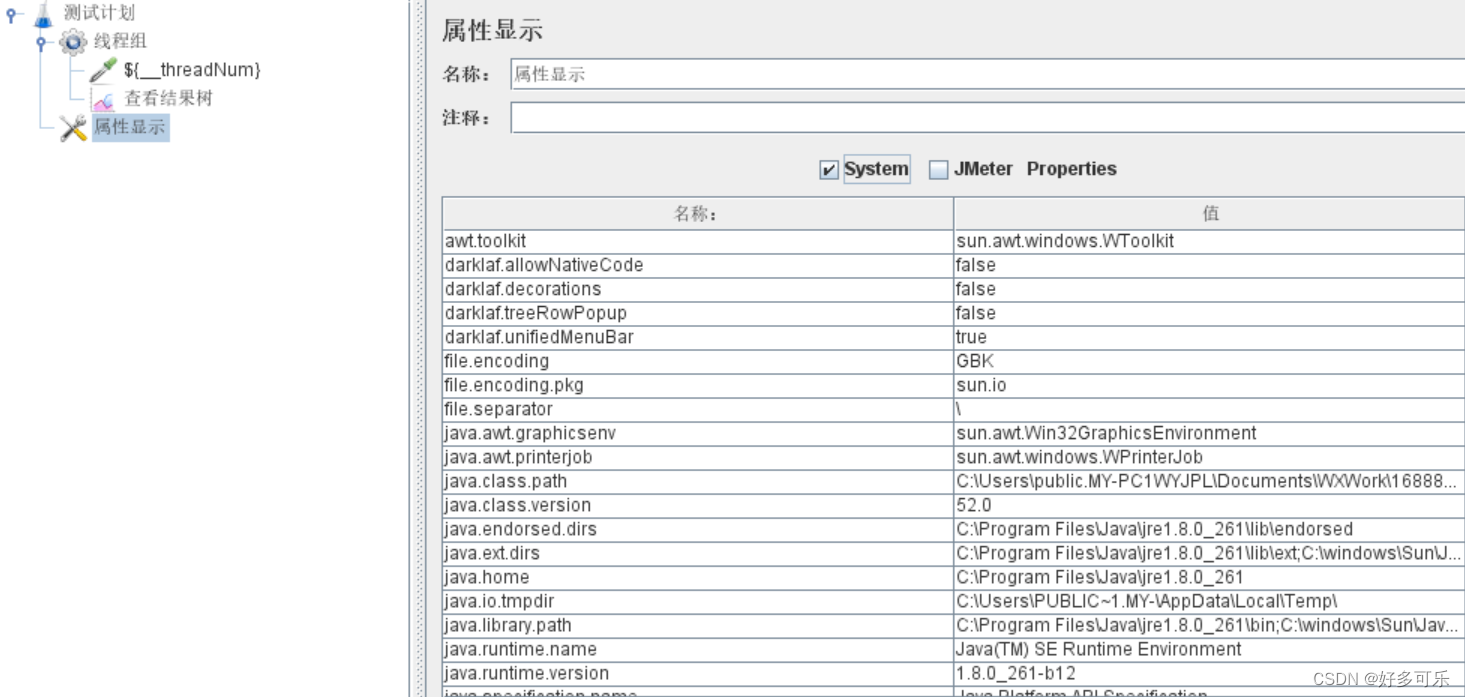Image resolution: width=1465 pixels, height=697 pixels.
Task: Select the file.encoding property name
Action: tap(697, 361)
